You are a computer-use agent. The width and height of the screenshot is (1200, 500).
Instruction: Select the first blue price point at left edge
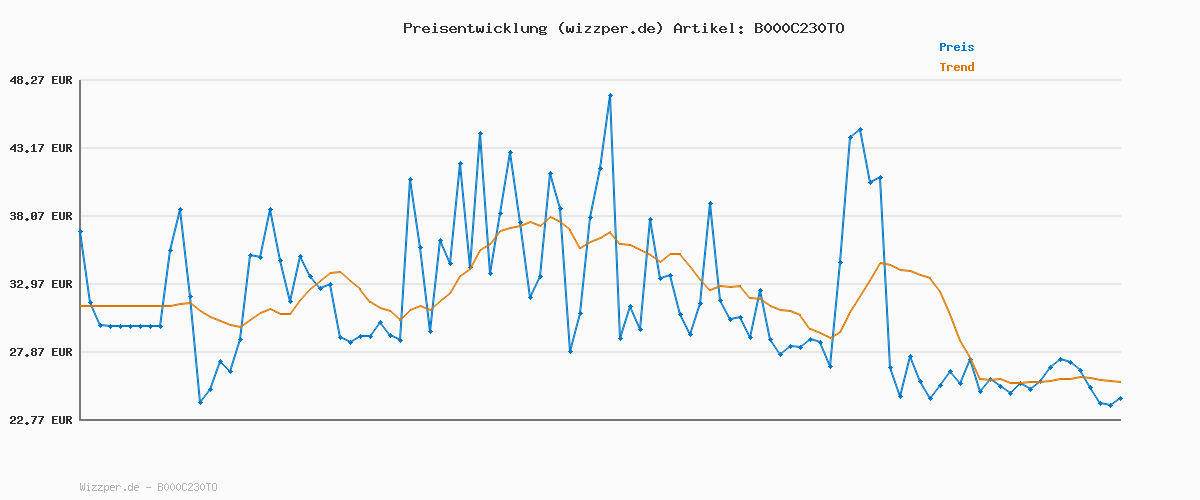pyautogui.click(x=80, y=231)
